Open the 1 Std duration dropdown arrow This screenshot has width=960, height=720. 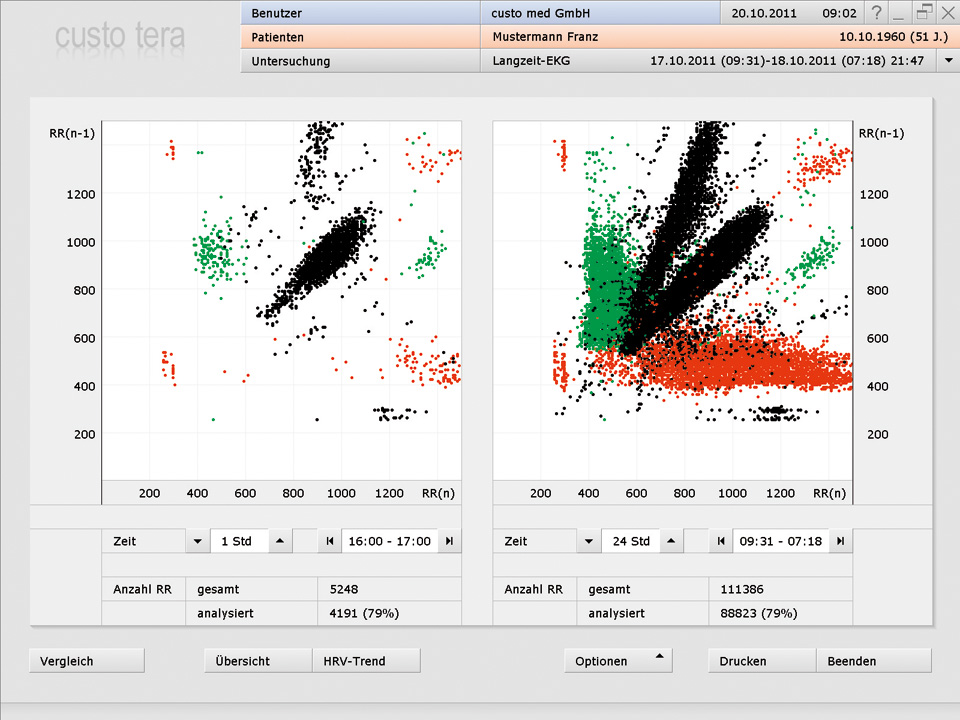tap(195, 541)
